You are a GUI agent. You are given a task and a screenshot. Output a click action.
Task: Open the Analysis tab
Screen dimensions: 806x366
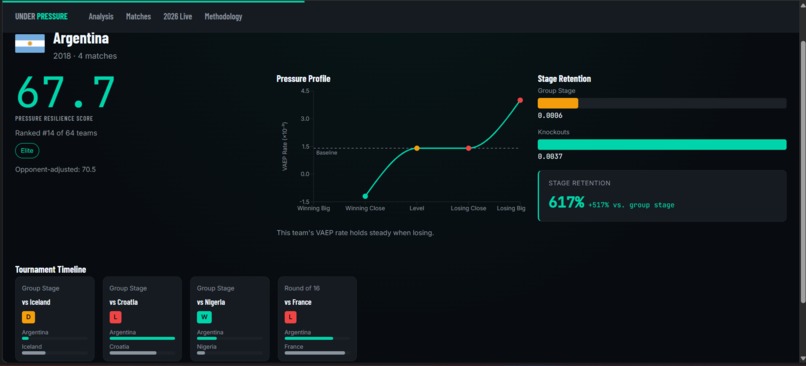click(x=101, y=16)
